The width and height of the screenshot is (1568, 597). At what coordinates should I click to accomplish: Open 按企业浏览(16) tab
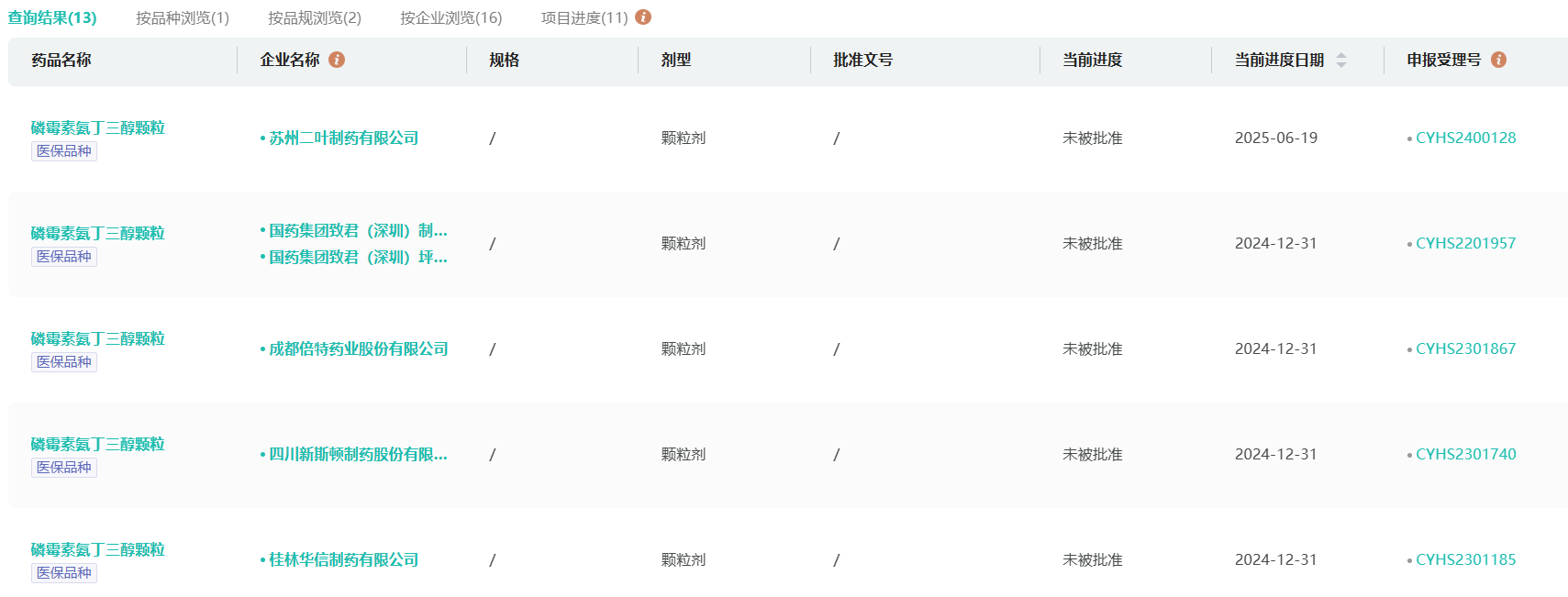point(450,17)
